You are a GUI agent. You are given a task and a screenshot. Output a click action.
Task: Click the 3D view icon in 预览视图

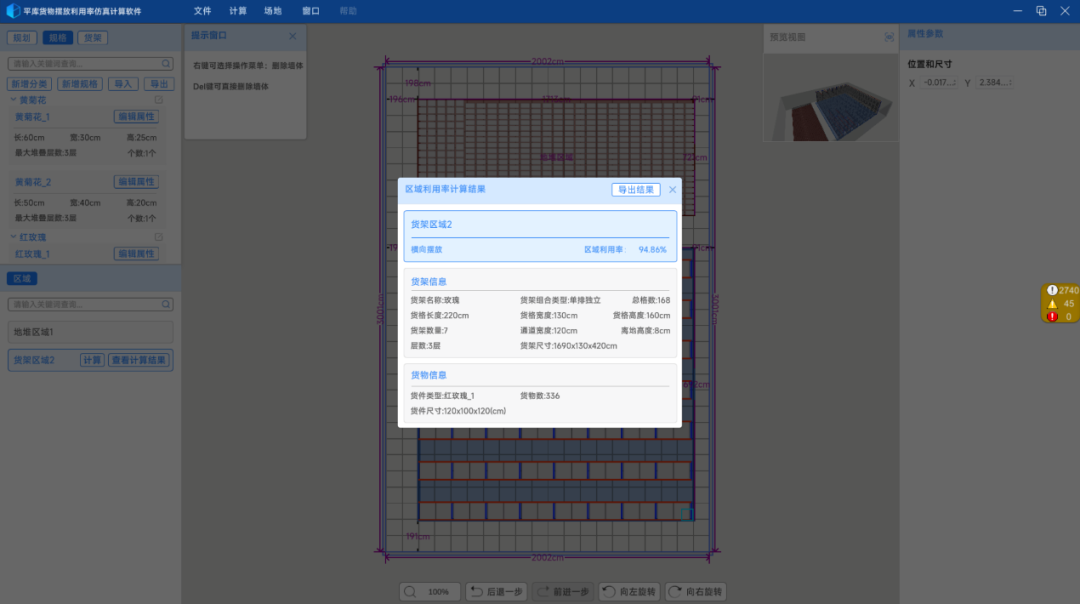click(x=889, y=37)
